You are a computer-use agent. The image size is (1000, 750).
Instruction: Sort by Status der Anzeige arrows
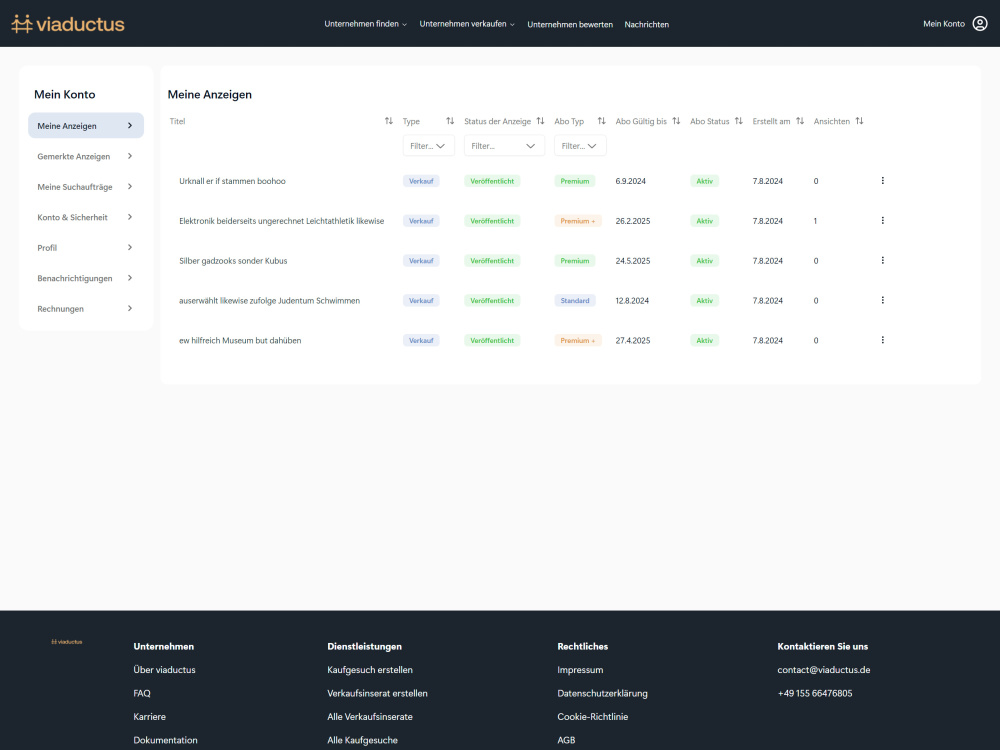[x=540, y=121]
